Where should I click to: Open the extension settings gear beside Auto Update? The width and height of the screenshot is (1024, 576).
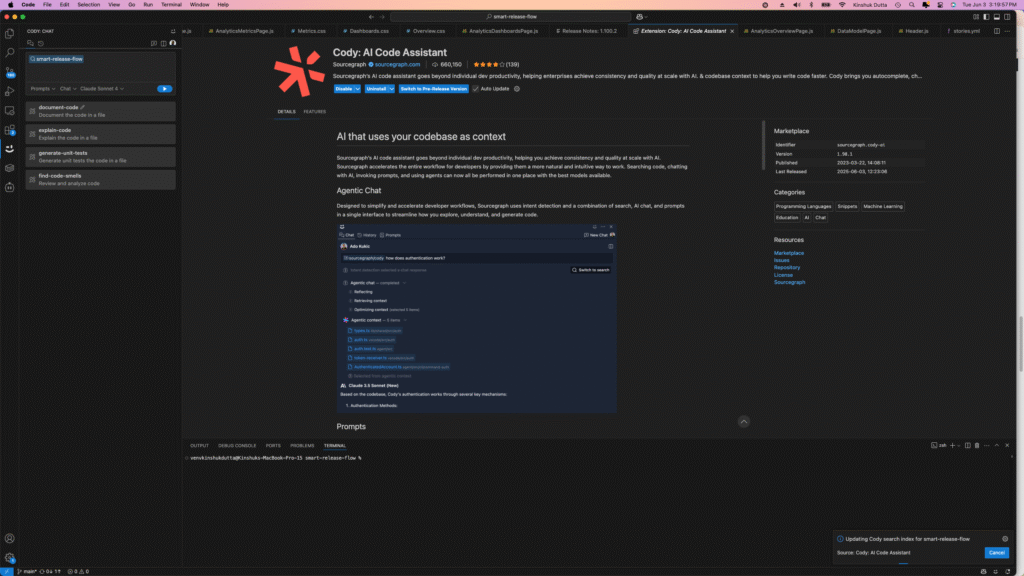point(517,89)
